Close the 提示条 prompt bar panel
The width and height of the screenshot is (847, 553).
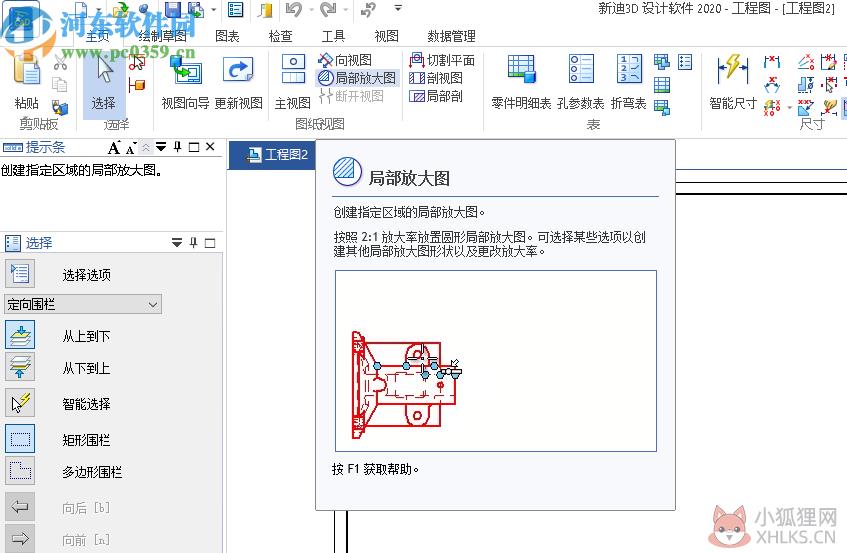tap(210, 146)
